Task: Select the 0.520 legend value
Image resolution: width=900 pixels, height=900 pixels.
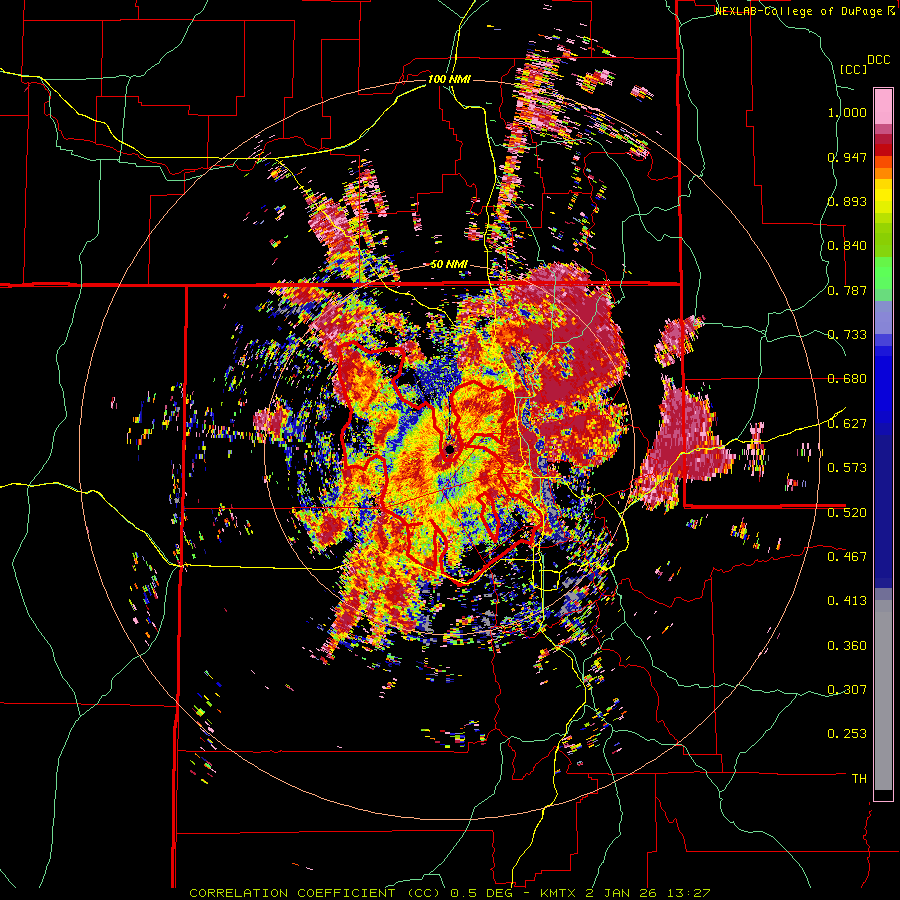Action: tap(847, 512)
